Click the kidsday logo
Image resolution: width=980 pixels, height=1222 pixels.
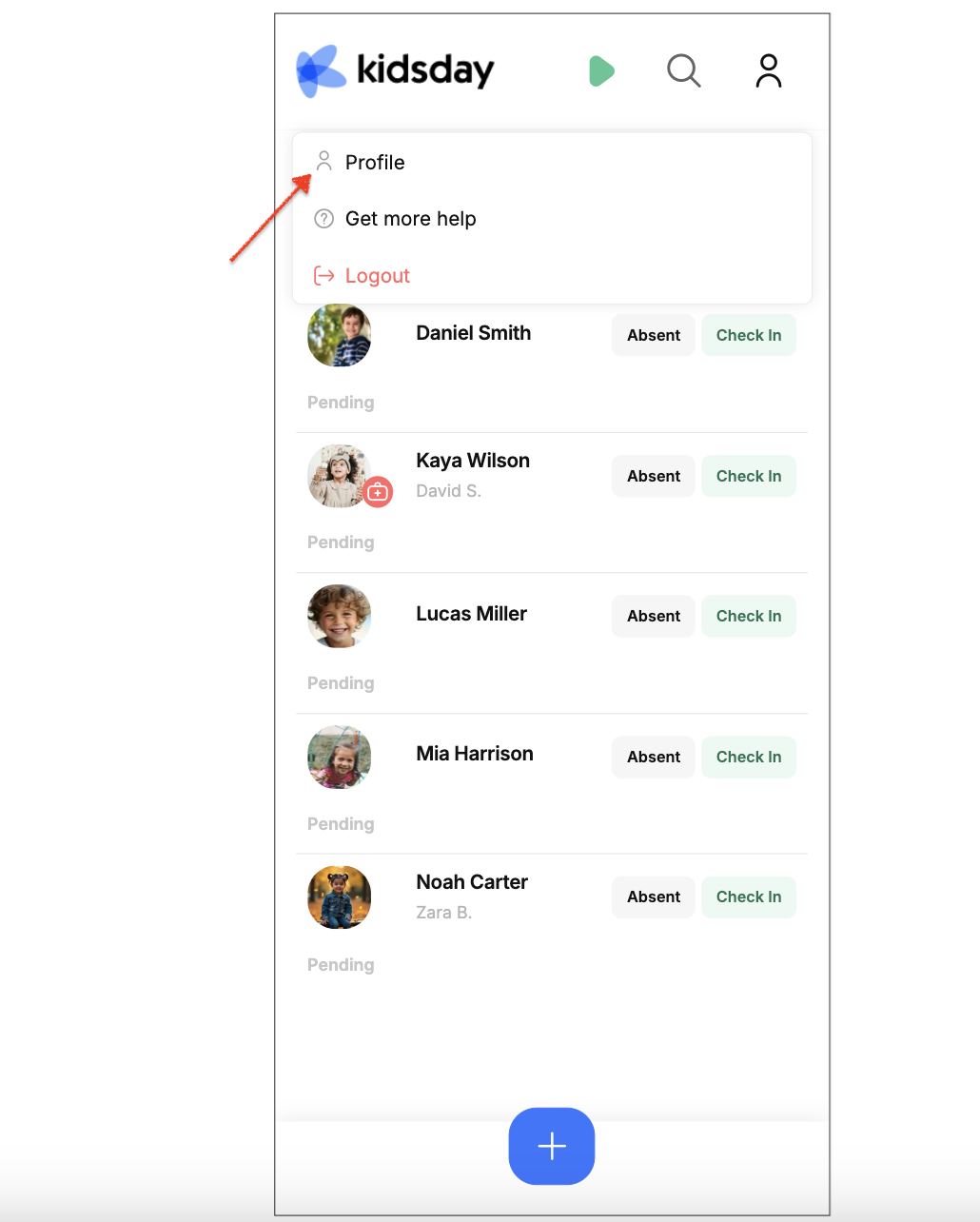[395, 70]
